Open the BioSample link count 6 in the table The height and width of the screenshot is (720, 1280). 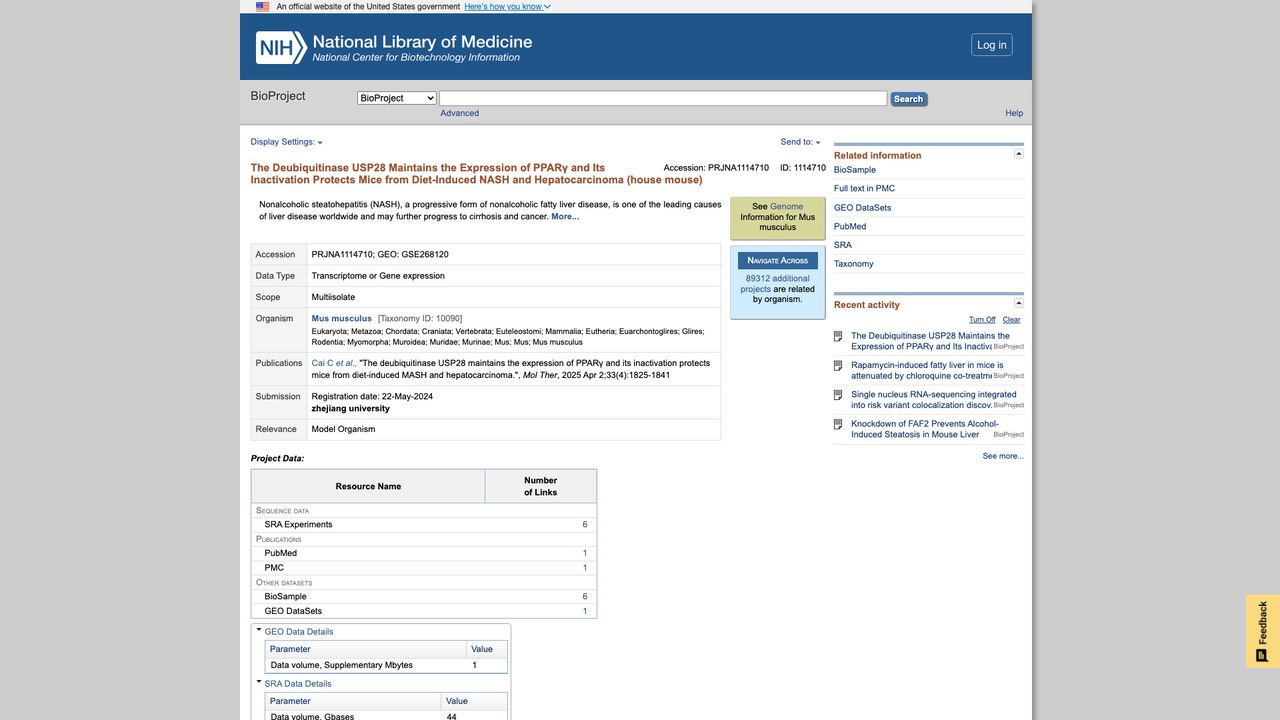click(585, 596)
